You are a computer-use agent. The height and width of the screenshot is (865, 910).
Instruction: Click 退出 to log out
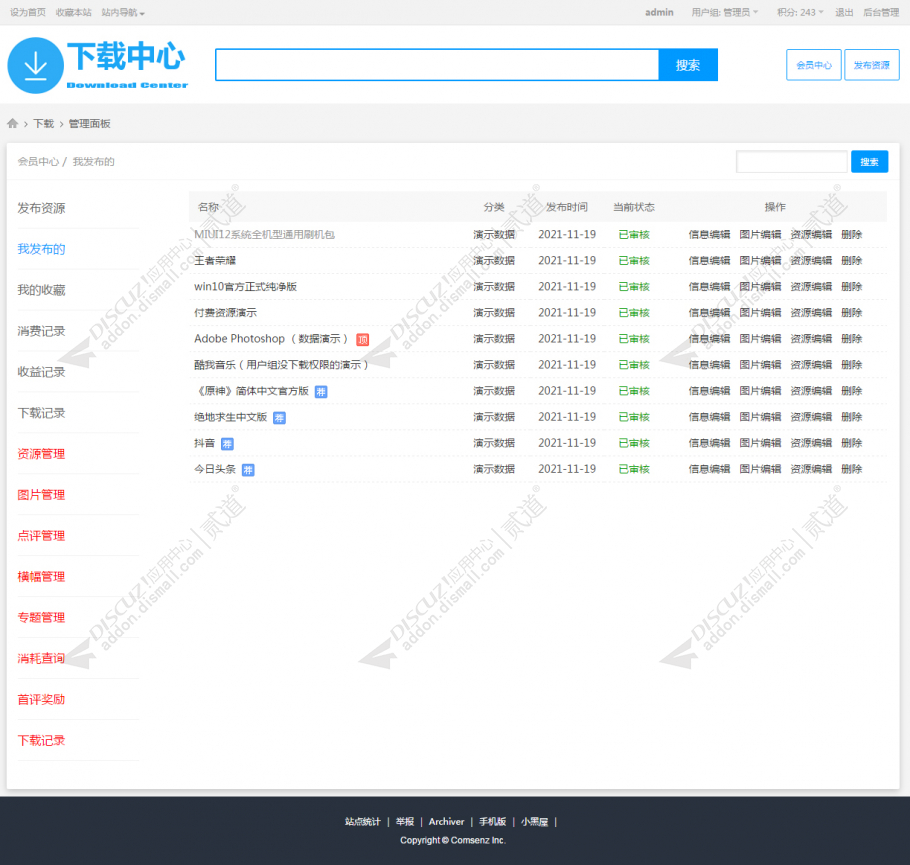[844, 12]
